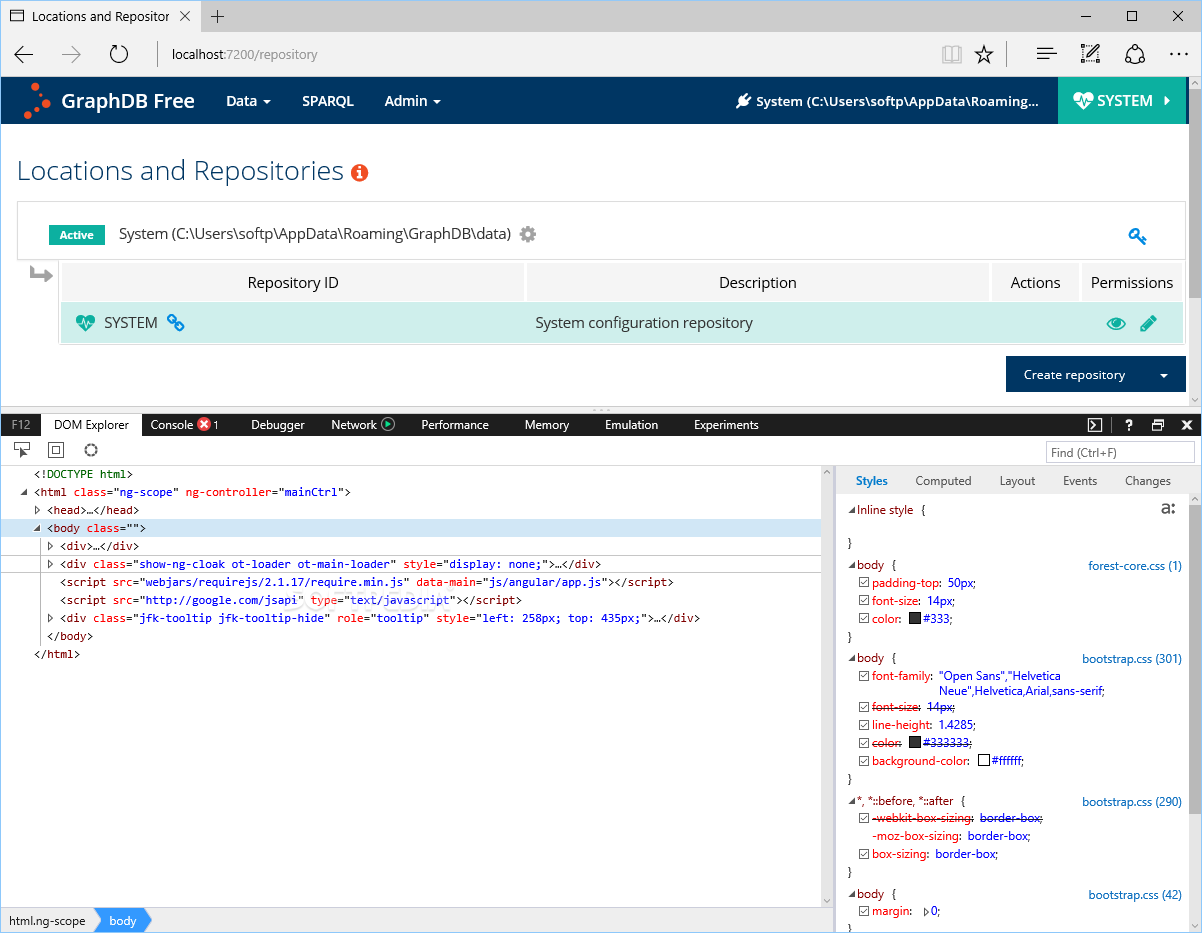Click the plug connection icon in header

tap(743, 101)
